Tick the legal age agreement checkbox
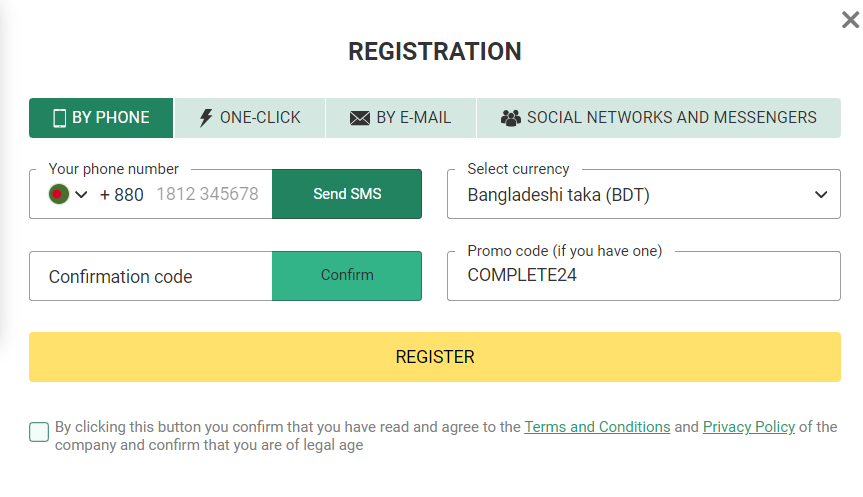 click(39, 432)
